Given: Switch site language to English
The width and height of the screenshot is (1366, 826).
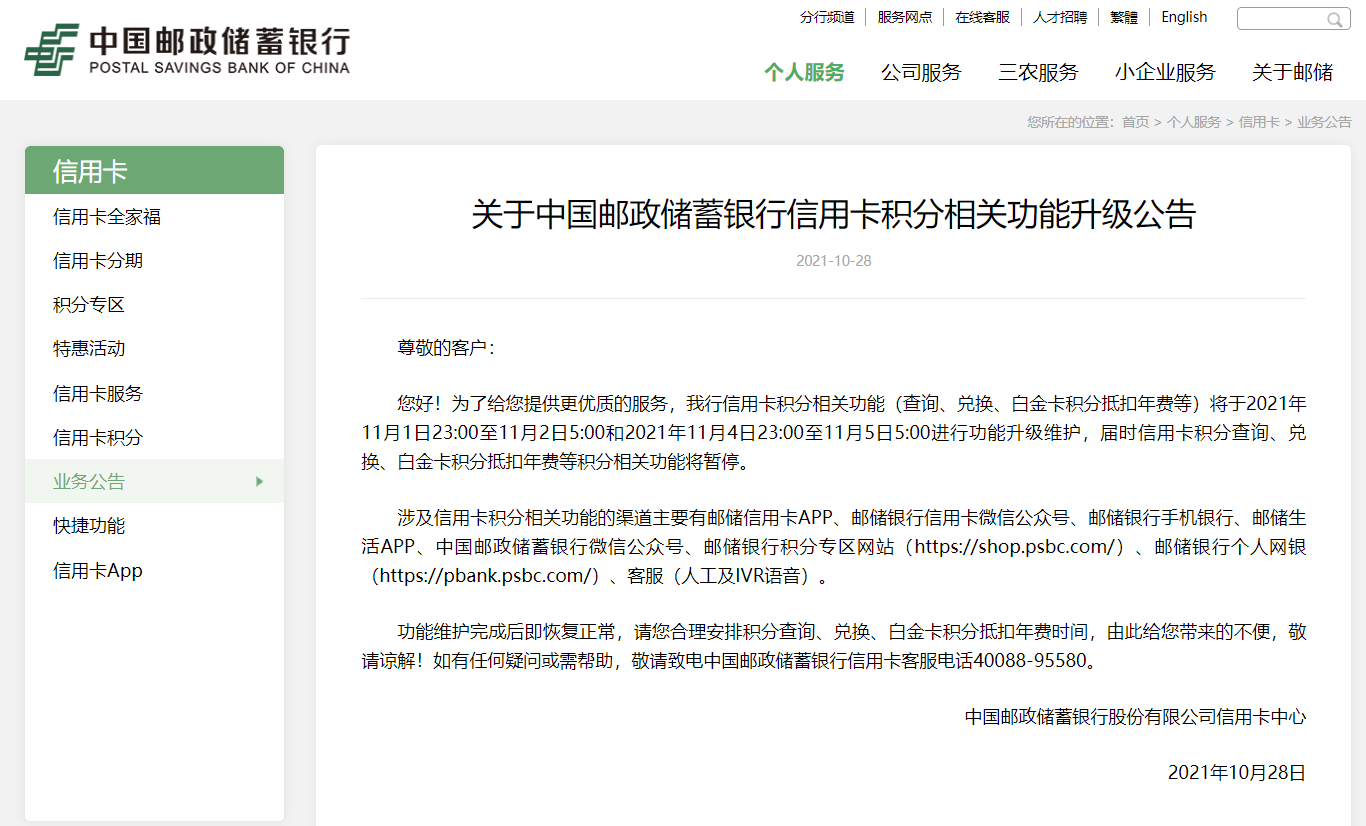Looking at the screenshot, I should pyautogui.click(x=1184, y=17).
